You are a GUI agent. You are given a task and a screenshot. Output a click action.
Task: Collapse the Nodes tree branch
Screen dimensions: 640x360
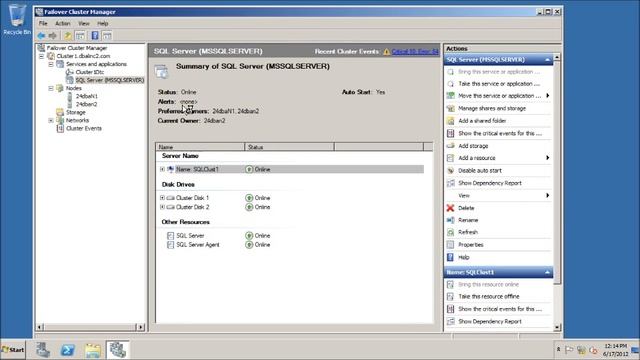(51, 89)
